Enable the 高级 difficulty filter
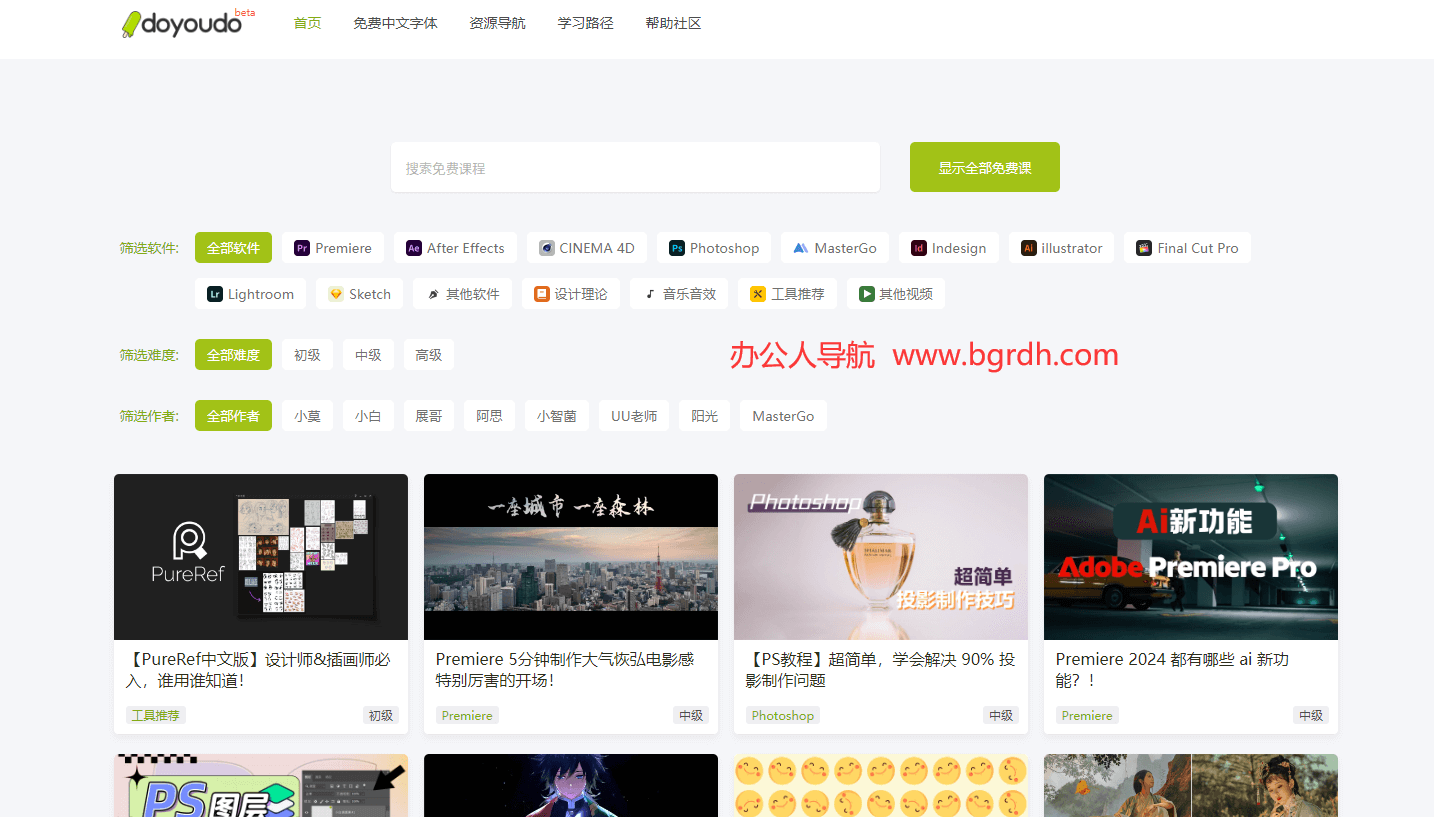 [x=428, y=354]
